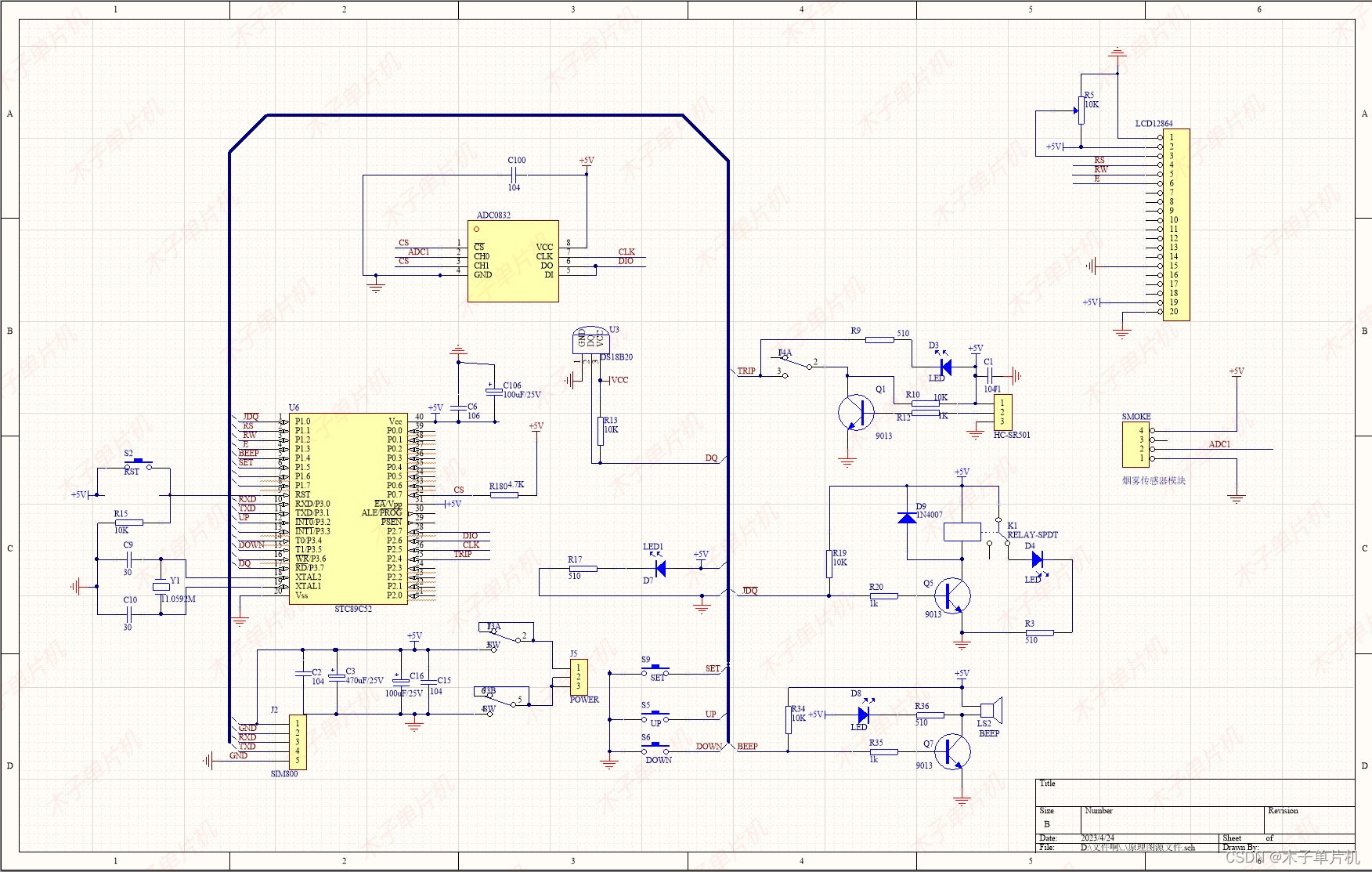This screenshot has width=1372, height=872.
Task: Select resistor R19 10K
Action: pos(829,563)
